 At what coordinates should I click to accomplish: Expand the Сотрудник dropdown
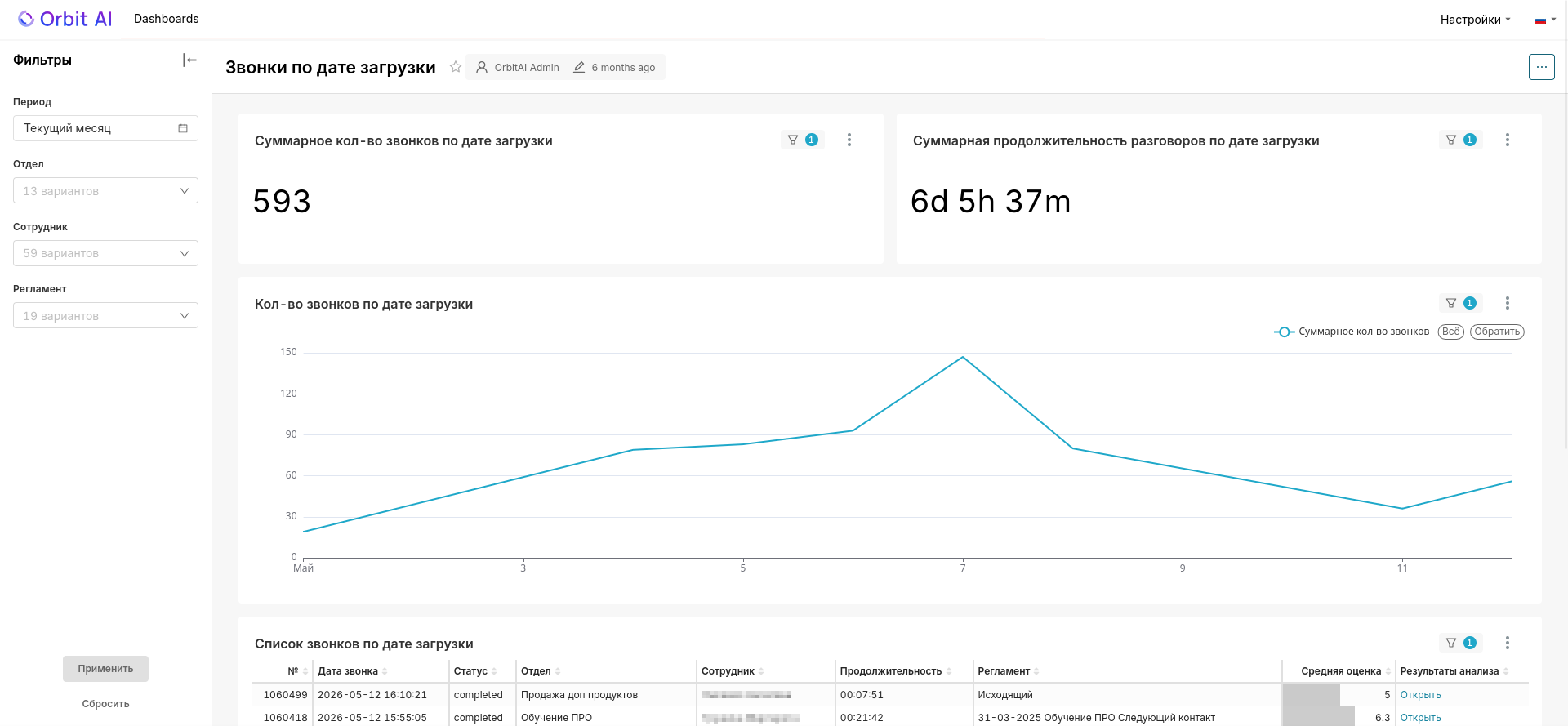coord(105,253)
